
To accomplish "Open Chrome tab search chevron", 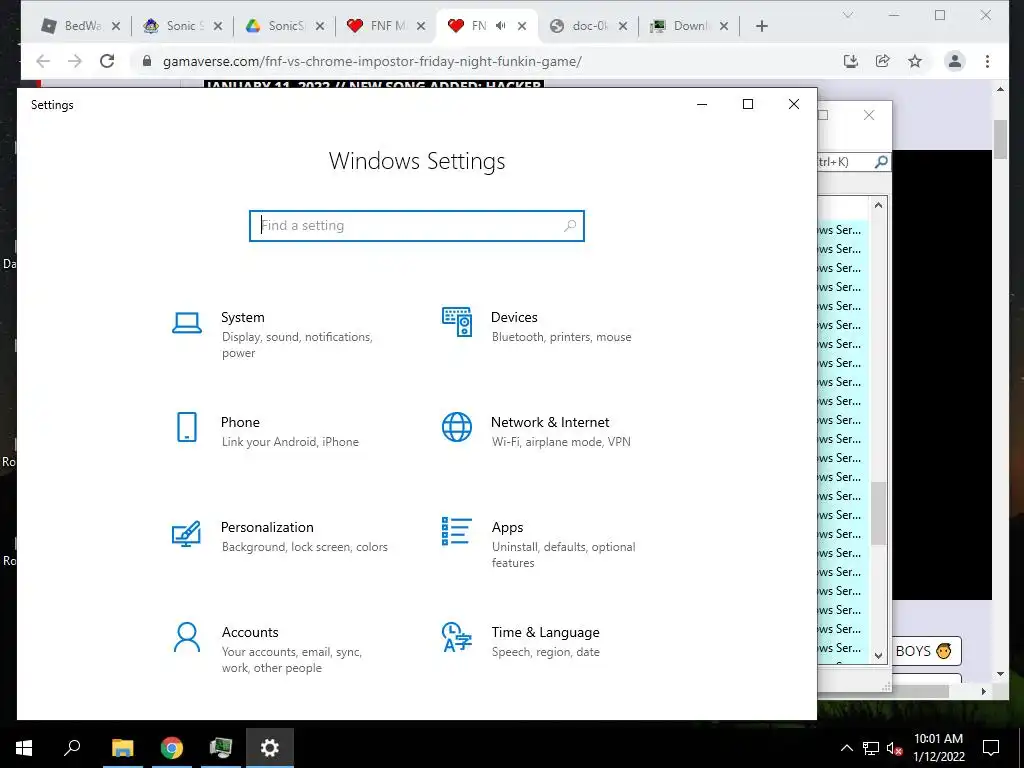I will click(x=848, y=15).
